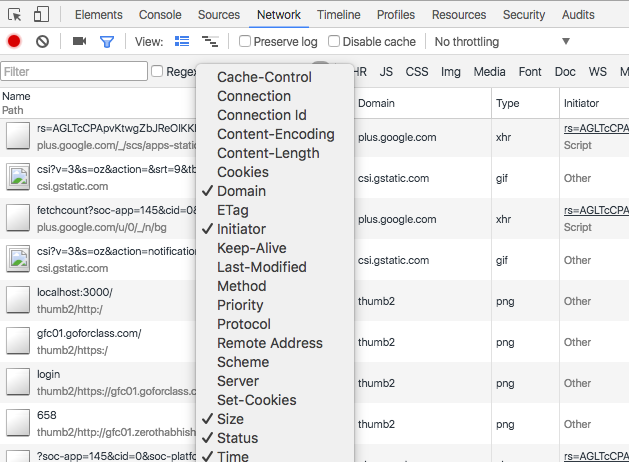The height and width of the screenshot is (462, 629).
Task: Filter requests by Doc type
Action: pyautogui.click(x=565, y=72)
